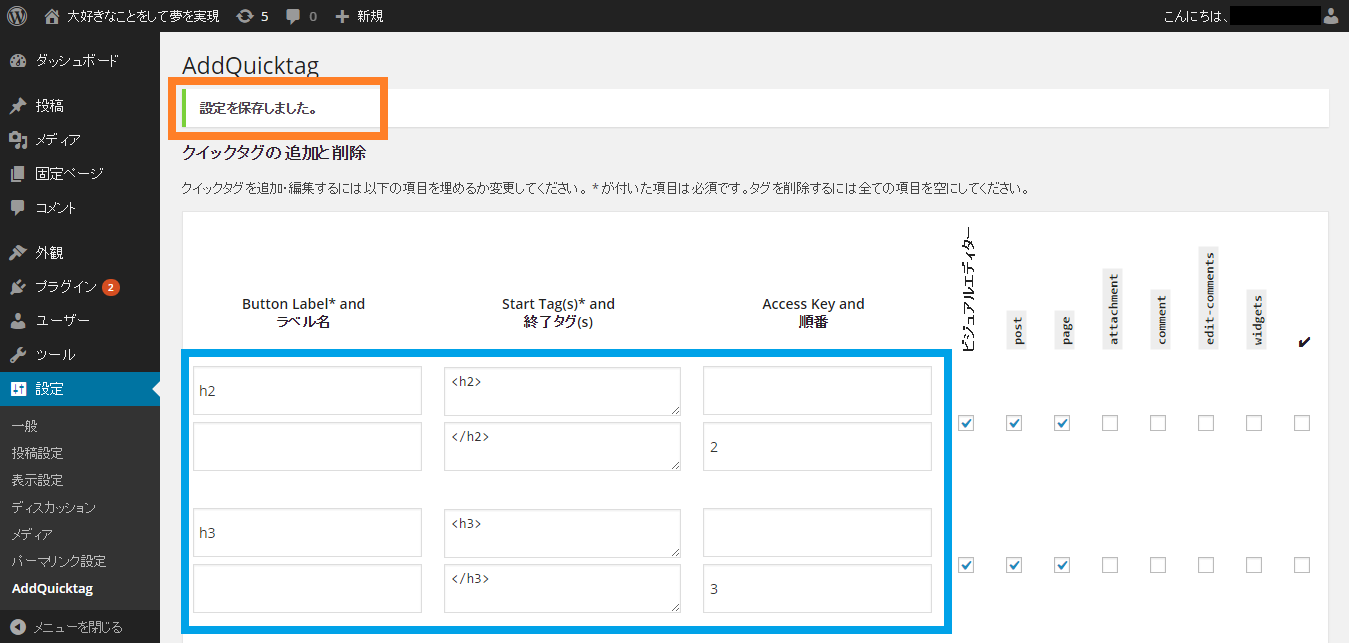The width and height of the screenshot is (1349, 643).
Task: Open updates icon showing 5
Action: coord(245,16)
